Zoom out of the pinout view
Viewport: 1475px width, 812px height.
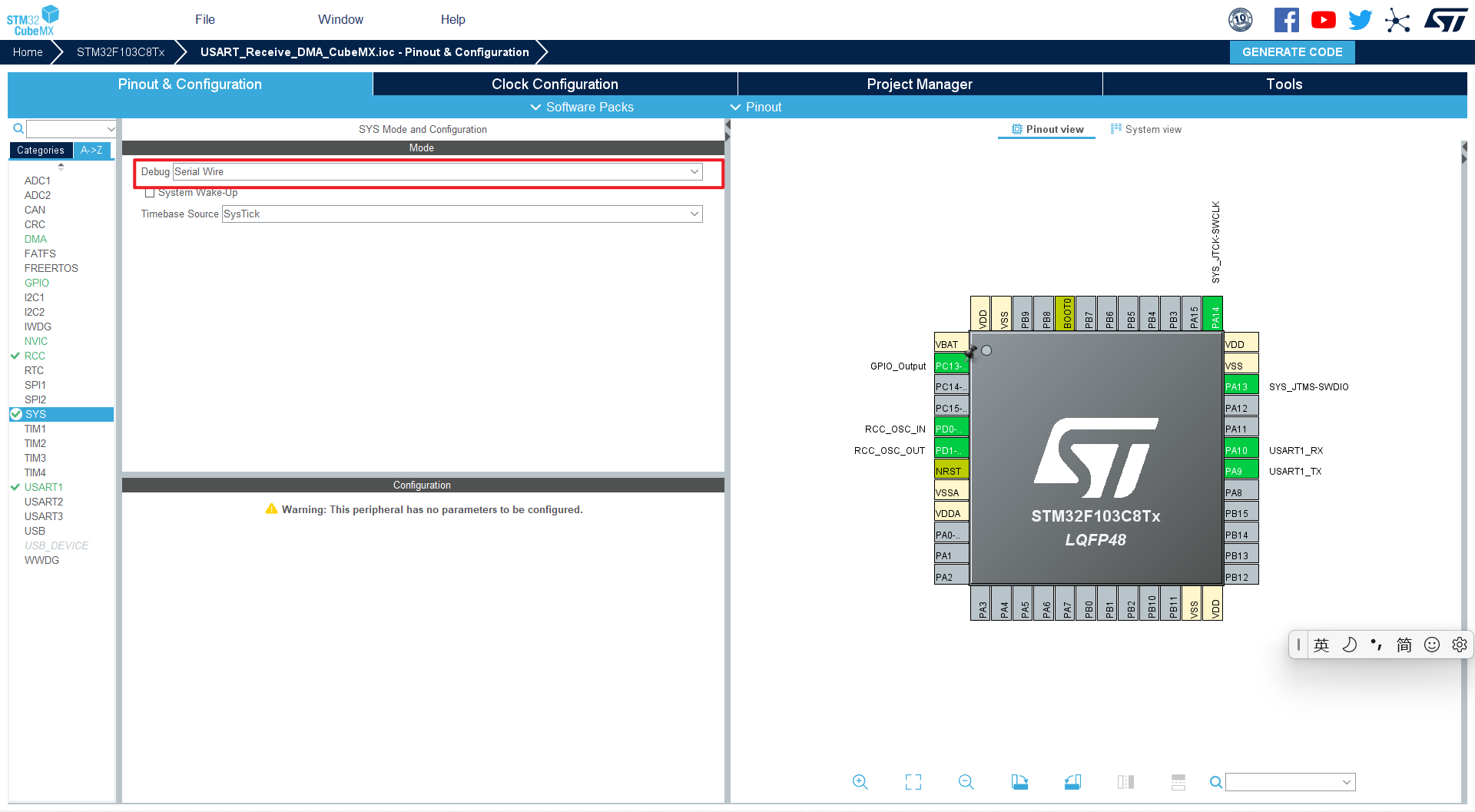966,782
